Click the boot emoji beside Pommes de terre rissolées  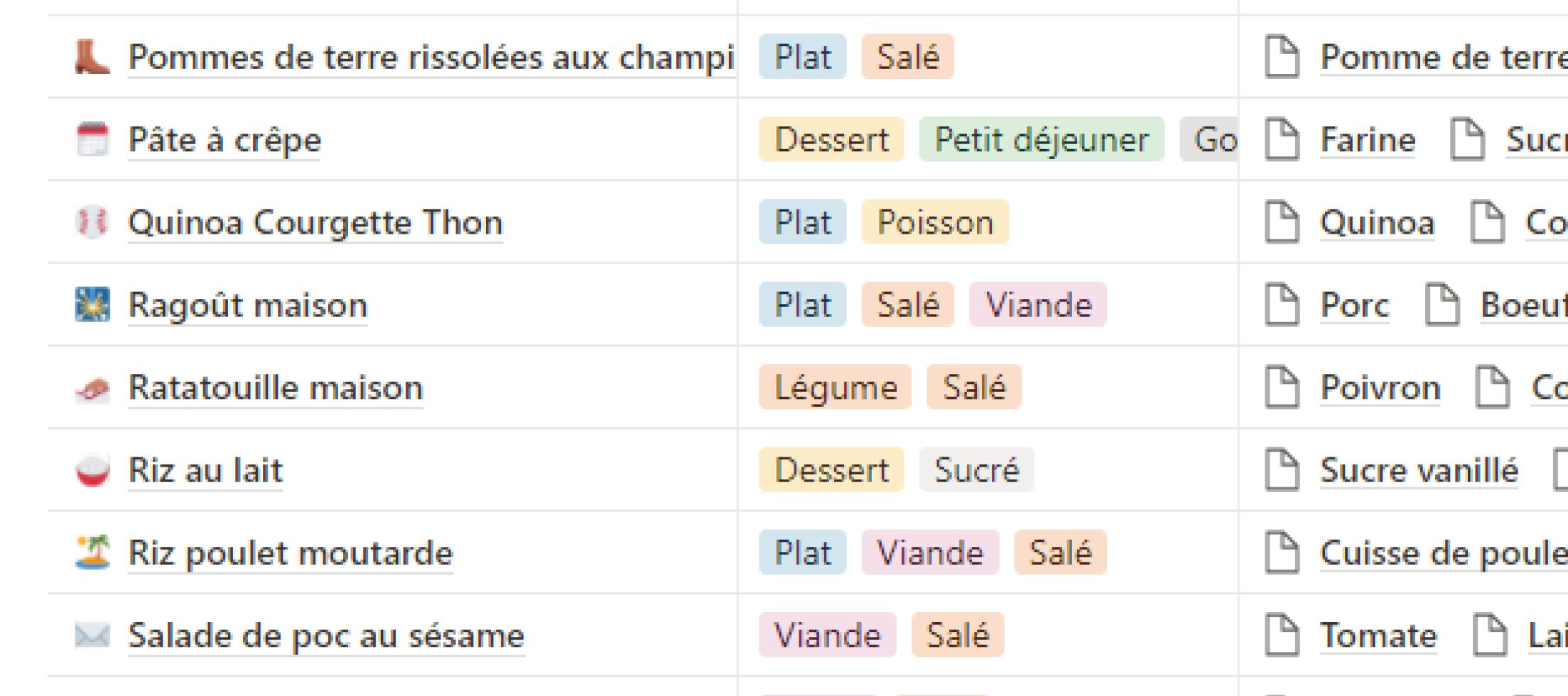[x=93, y=58]
